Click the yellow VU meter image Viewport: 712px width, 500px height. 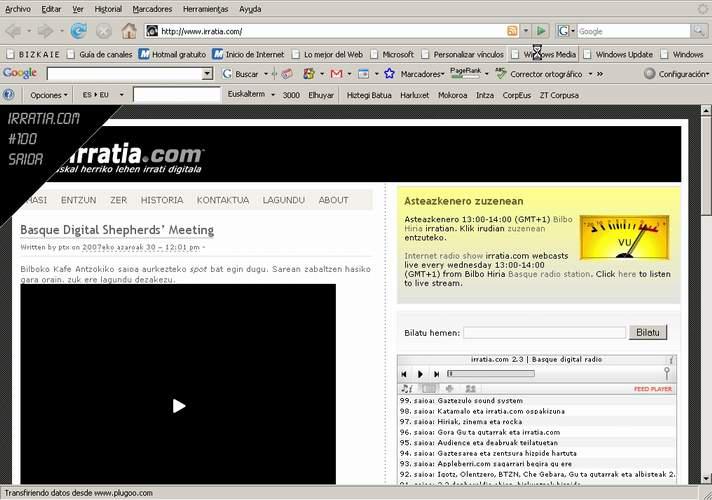624,237
